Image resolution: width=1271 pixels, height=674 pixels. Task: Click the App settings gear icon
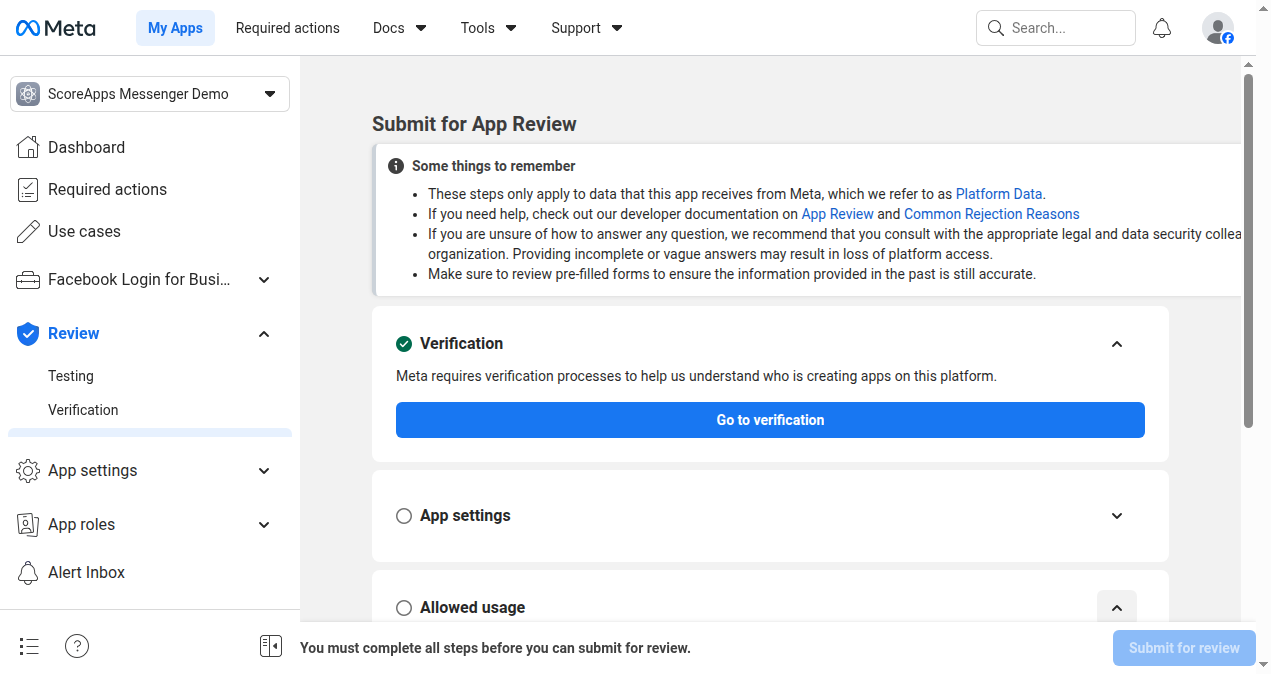[x=28, y=471]
